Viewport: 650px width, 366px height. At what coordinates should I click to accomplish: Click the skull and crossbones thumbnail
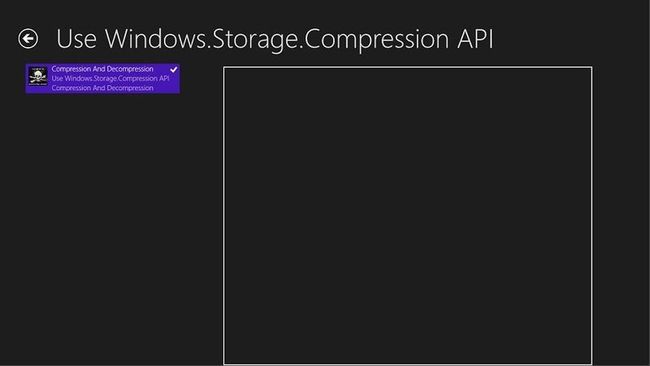[38, 76]
